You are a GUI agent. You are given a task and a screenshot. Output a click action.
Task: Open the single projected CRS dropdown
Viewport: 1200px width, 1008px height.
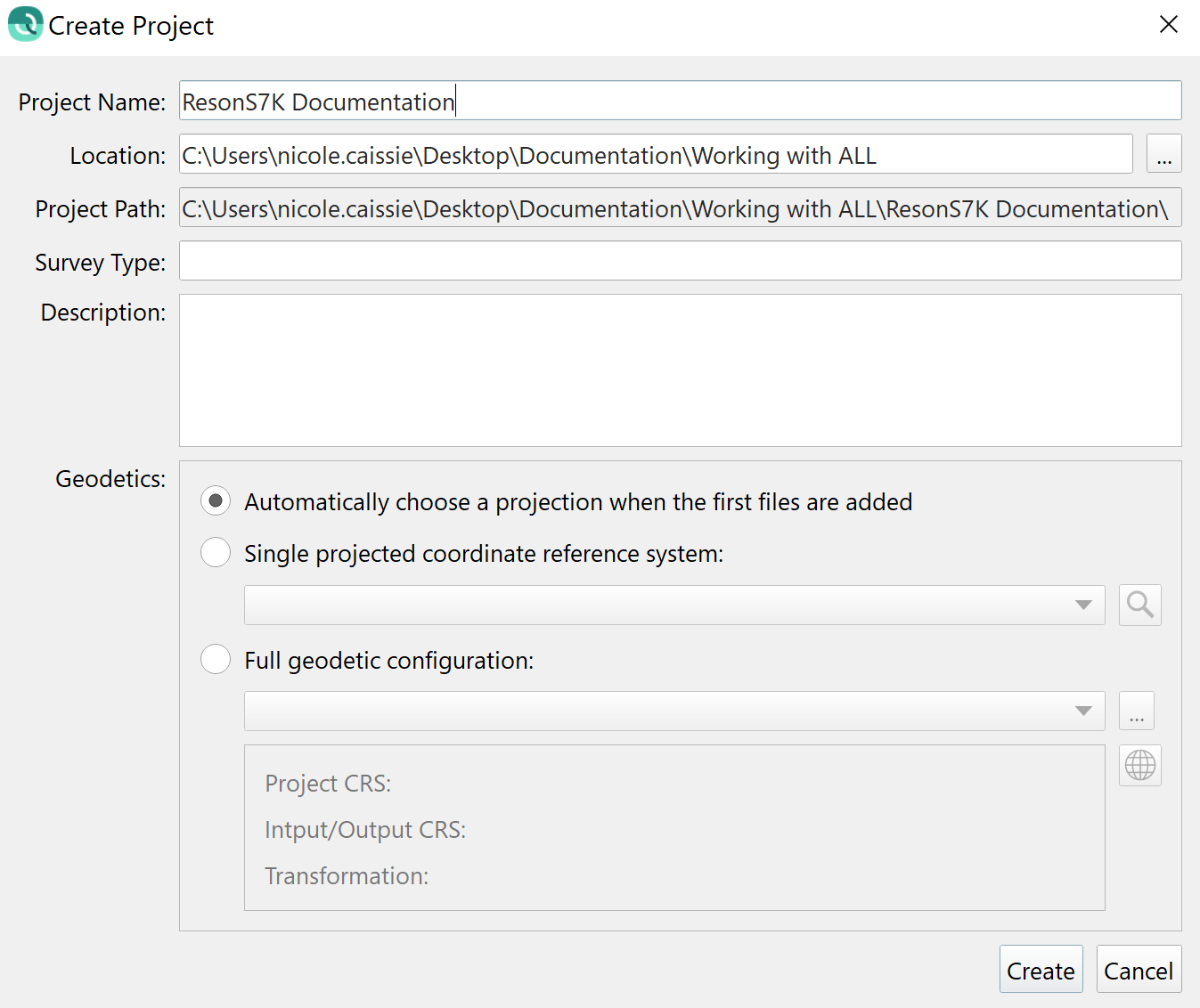pos(673,606)
